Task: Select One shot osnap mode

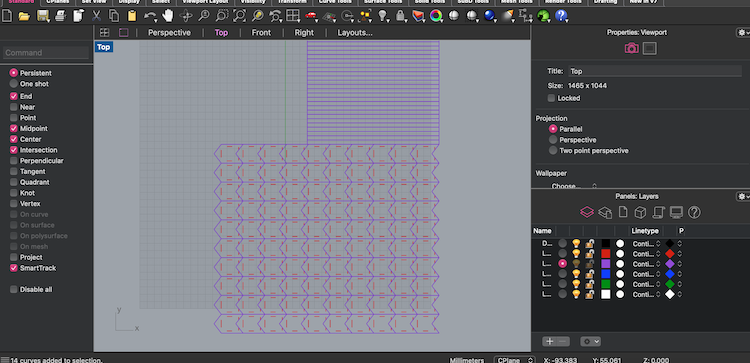Action: tap(13, 84)
